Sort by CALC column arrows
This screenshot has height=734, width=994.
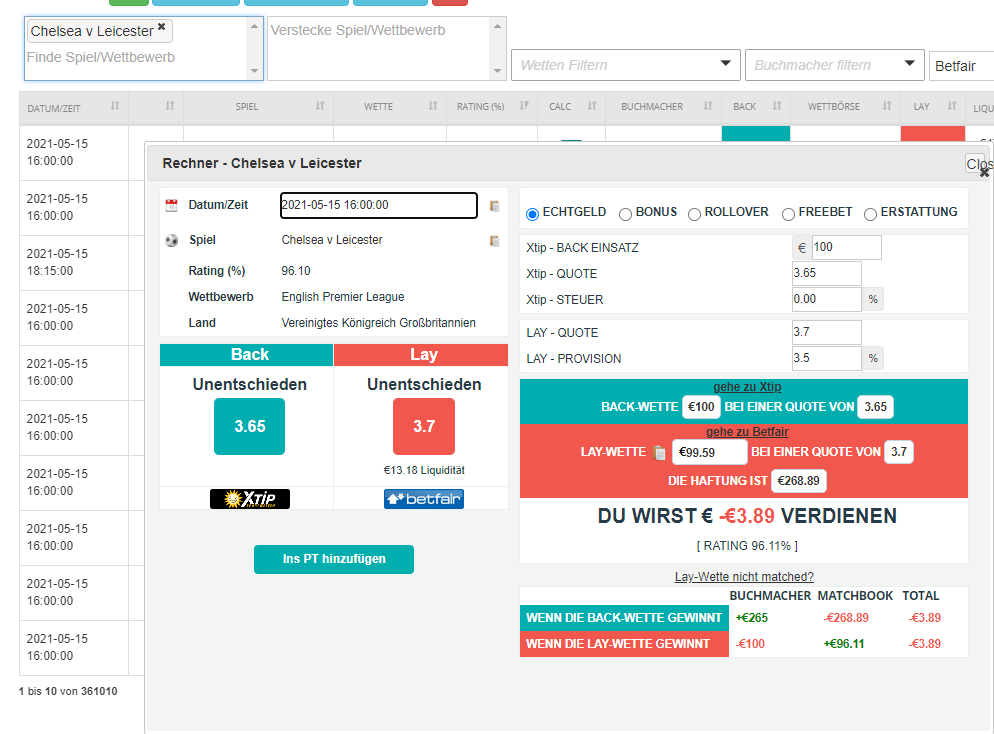coord(591,106)
